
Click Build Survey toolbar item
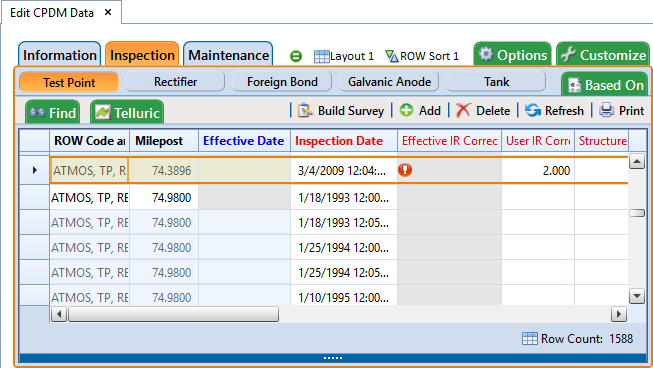tap(341, 111)
